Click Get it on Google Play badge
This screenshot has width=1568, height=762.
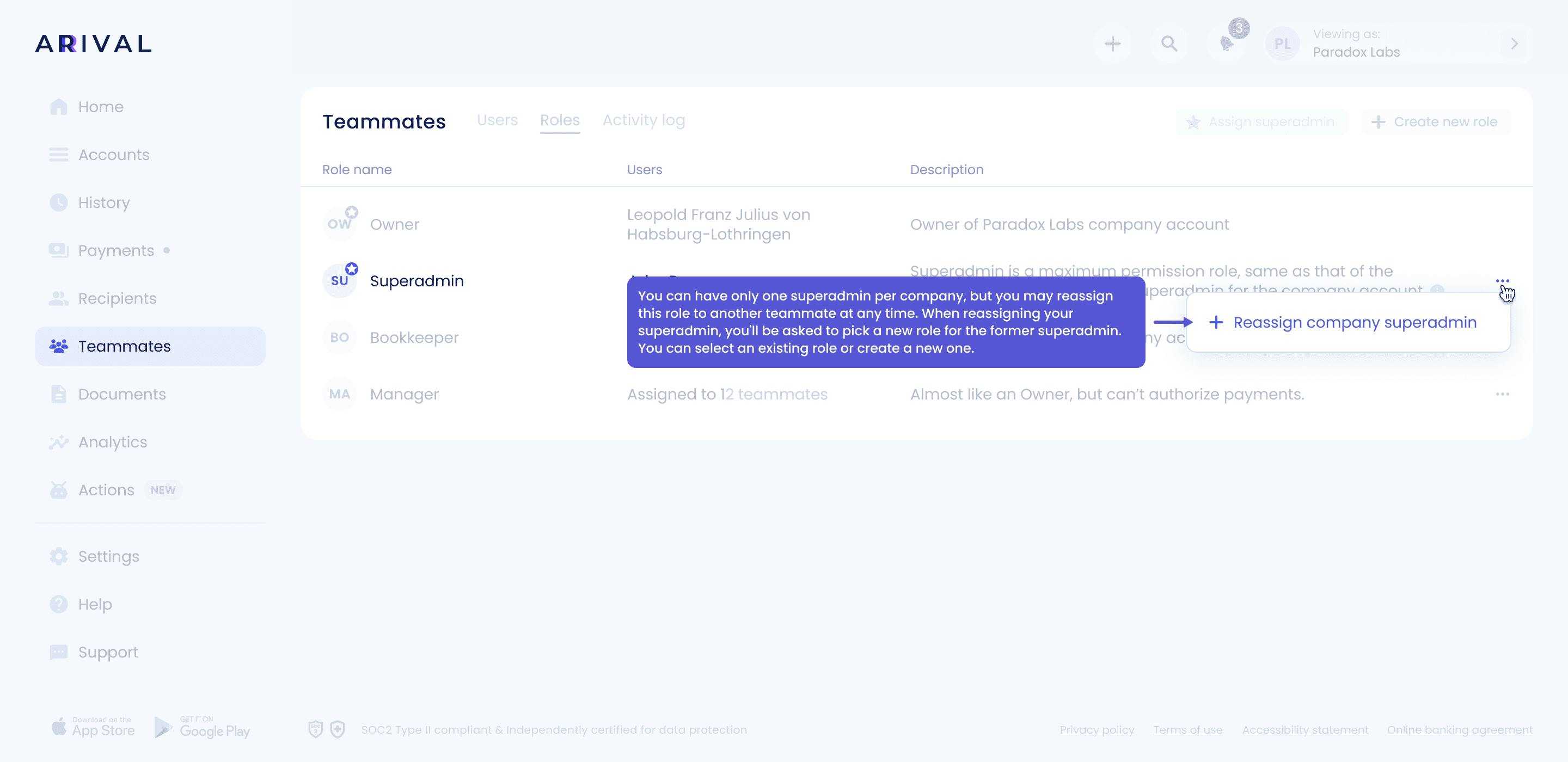coord(202,727)
